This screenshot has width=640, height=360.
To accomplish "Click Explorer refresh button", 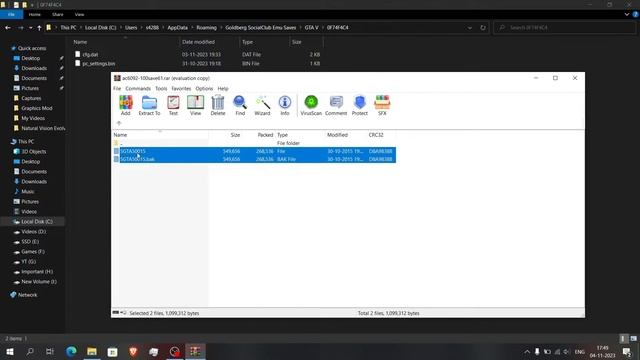I will pos(483,28).
